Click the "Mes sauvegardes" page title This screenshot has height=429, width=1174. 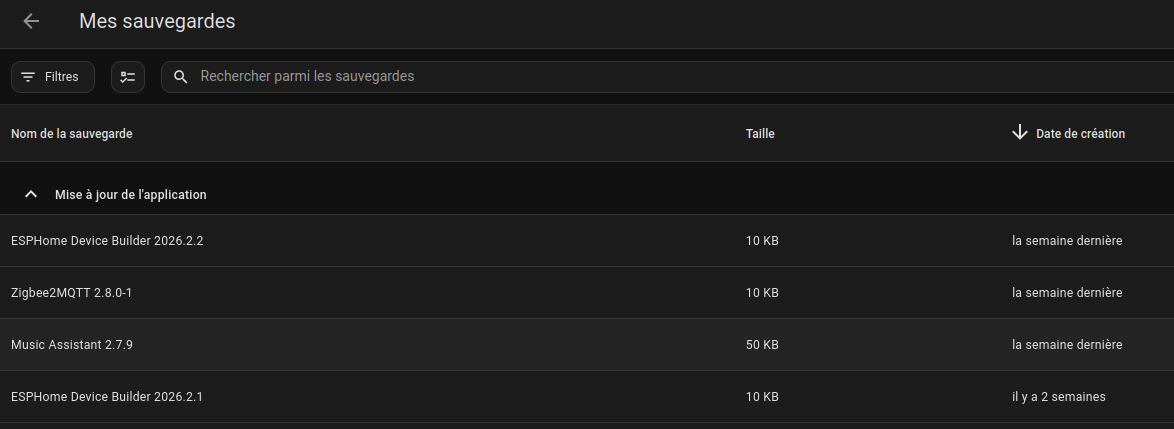coord(157,21)
